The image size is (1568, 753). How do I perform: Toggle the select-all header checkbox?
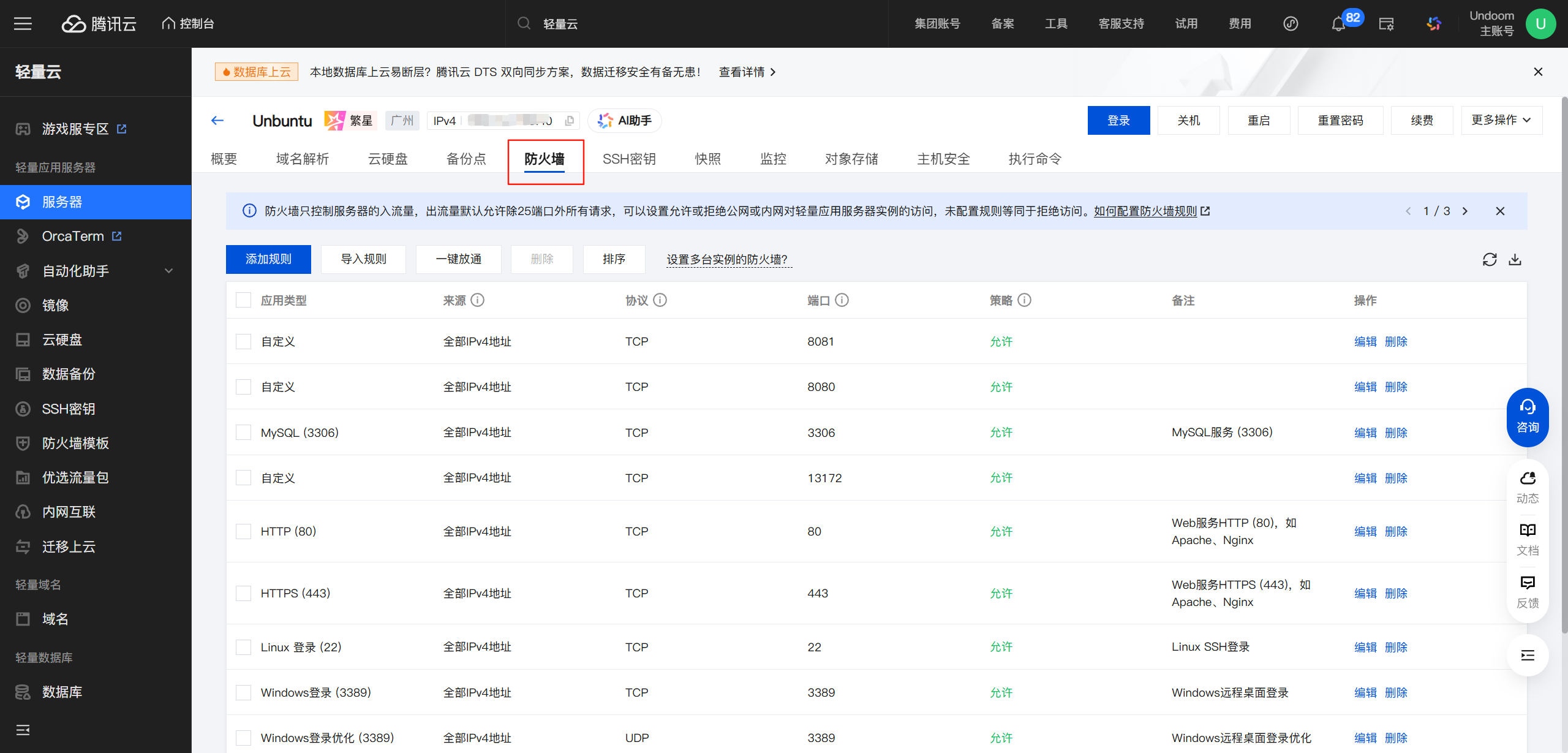click(243, 300)
